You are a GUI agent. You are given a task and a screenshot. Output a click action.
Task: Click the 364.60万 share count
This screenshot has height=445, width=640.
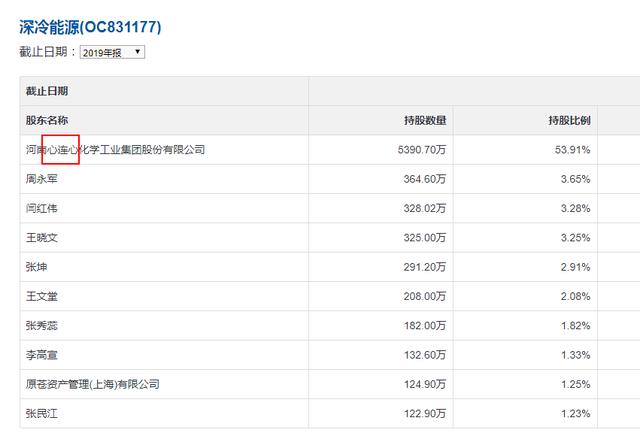424,179
